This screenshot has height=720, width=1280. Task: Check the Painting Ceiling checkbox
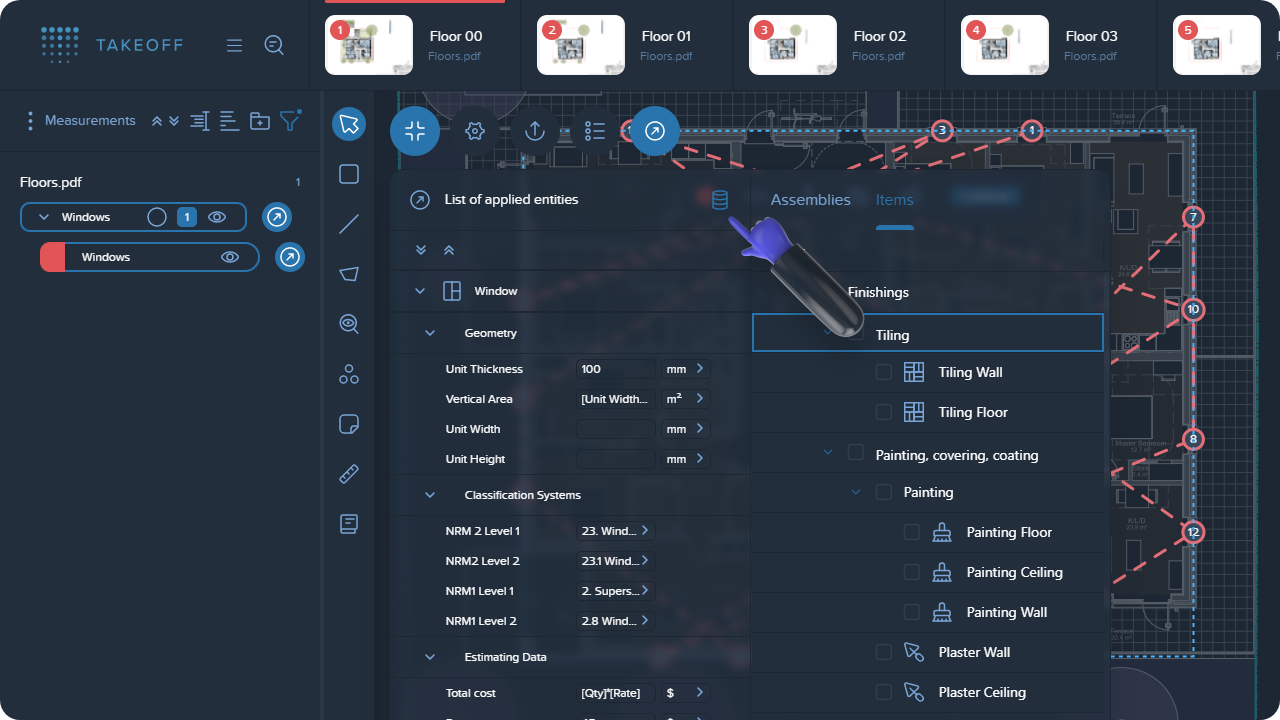click(912, 572)
